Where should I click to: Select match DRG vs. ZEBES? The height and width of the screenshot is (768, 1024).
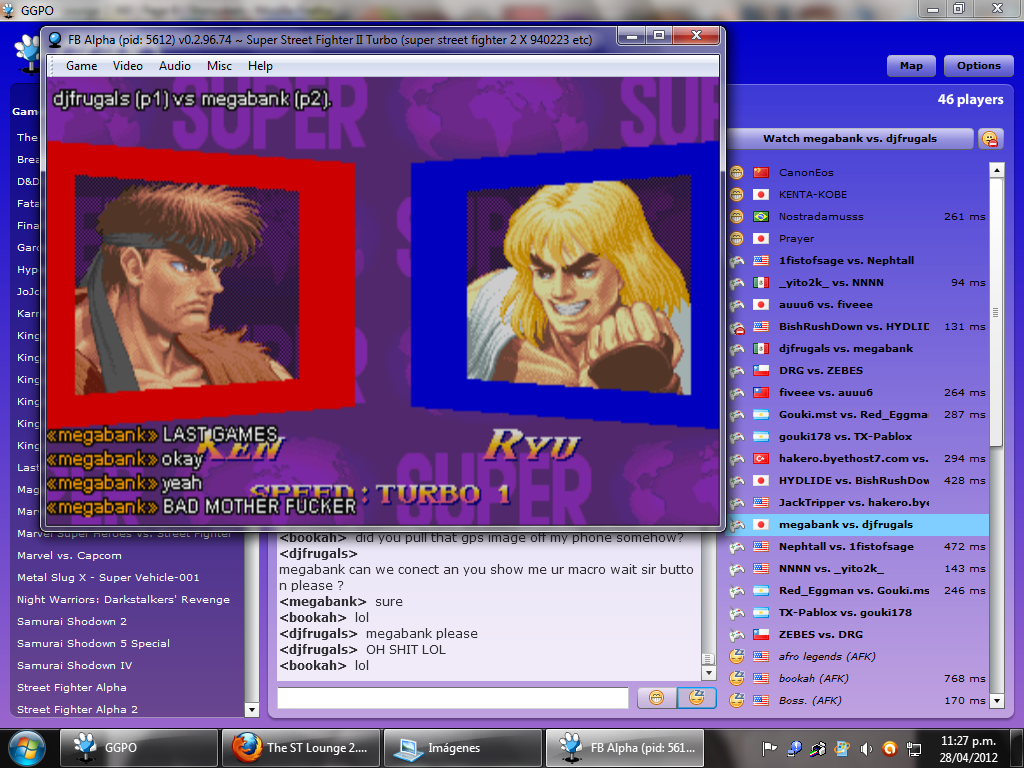point(858,370)
